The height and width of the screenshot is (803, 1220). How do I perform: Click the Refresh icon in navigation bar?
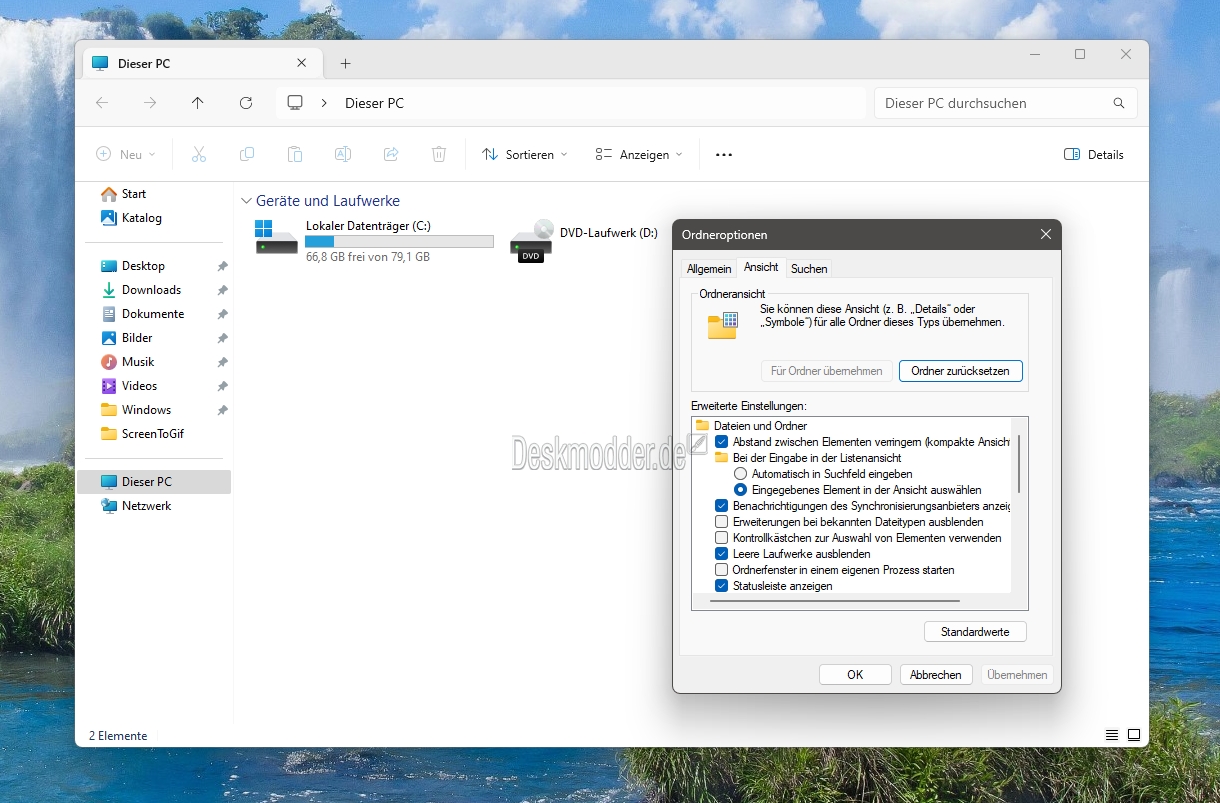click(246, 103)
